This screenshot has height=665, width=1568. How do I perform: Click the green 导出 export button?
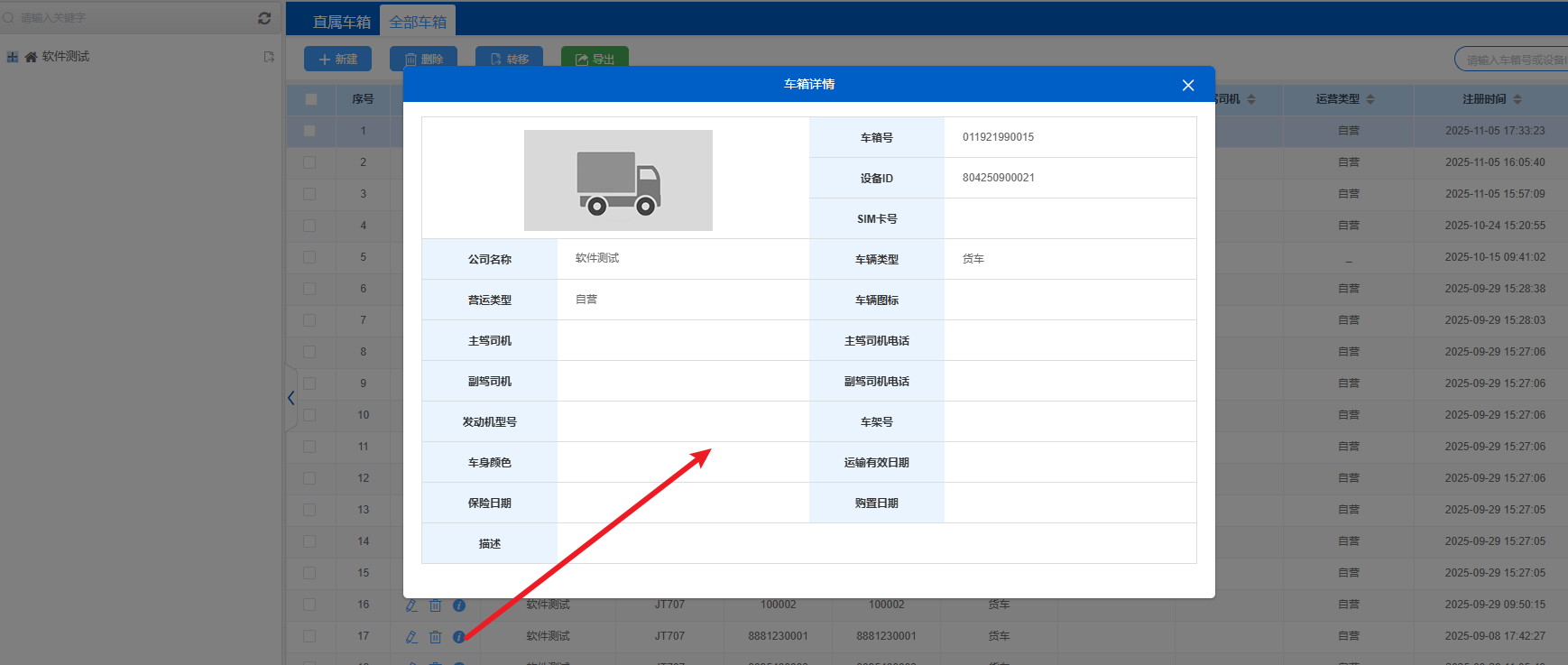595,59
